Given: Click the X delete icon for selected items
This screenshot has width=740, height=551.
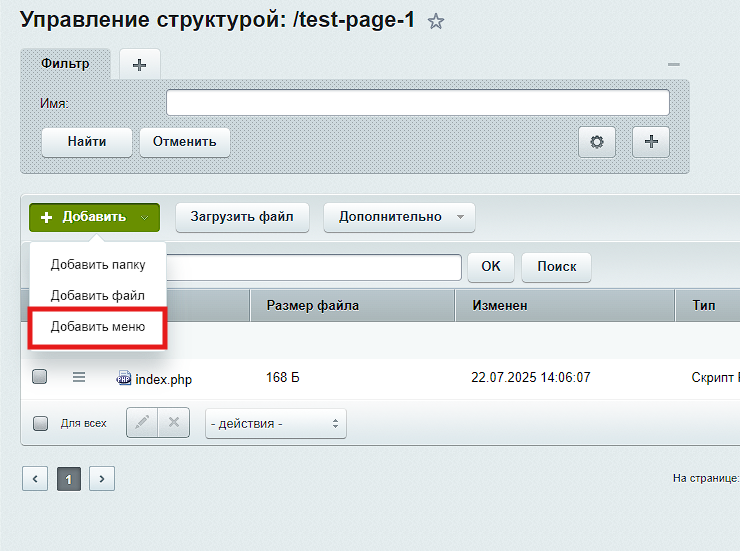Looking at the screenshot, I should point(174,423).
